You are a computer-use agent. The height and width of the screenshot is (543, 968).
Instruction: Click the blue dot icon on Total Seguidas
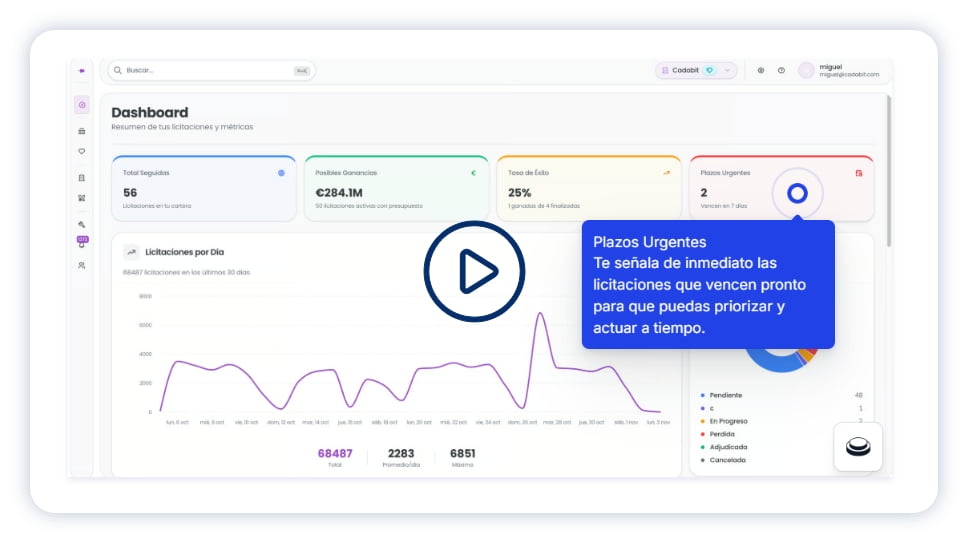coord(282,173)
